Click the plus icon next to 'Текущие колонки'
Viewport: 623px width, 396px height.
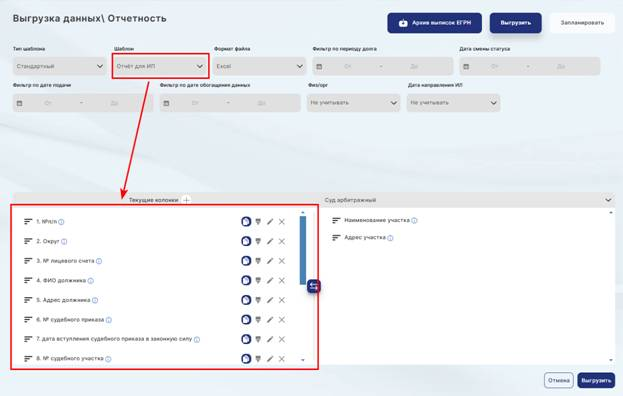coord(186,200)
